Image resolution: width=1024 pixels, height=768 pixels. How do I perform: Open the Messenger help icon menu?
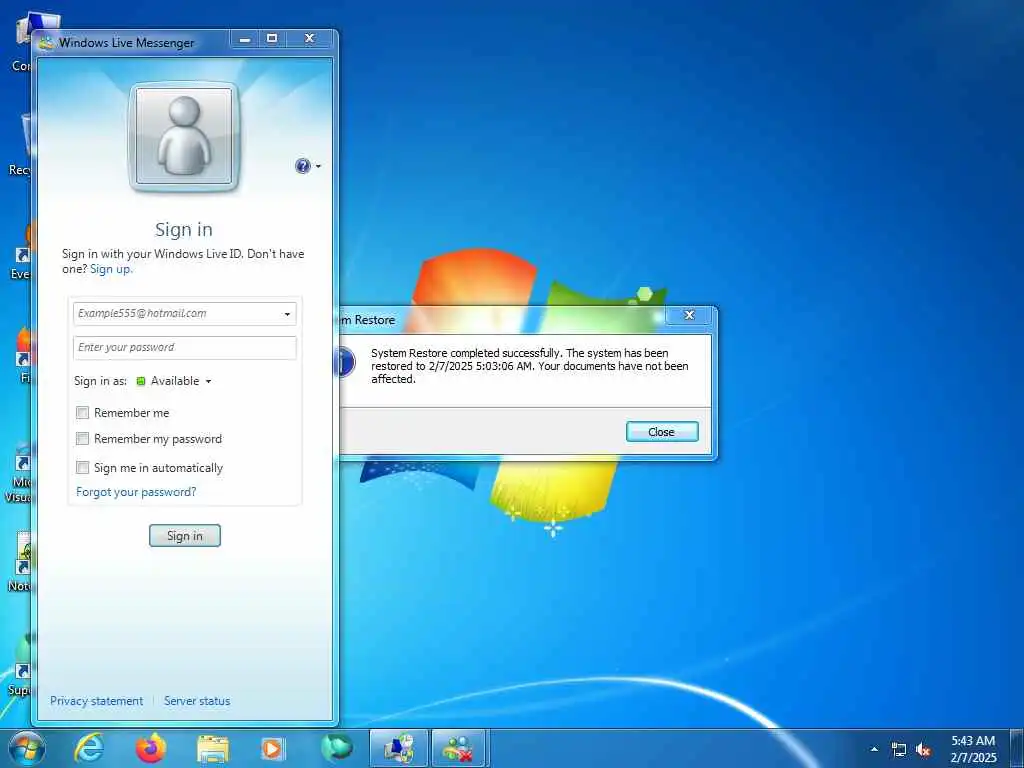[x=302, y=166]
